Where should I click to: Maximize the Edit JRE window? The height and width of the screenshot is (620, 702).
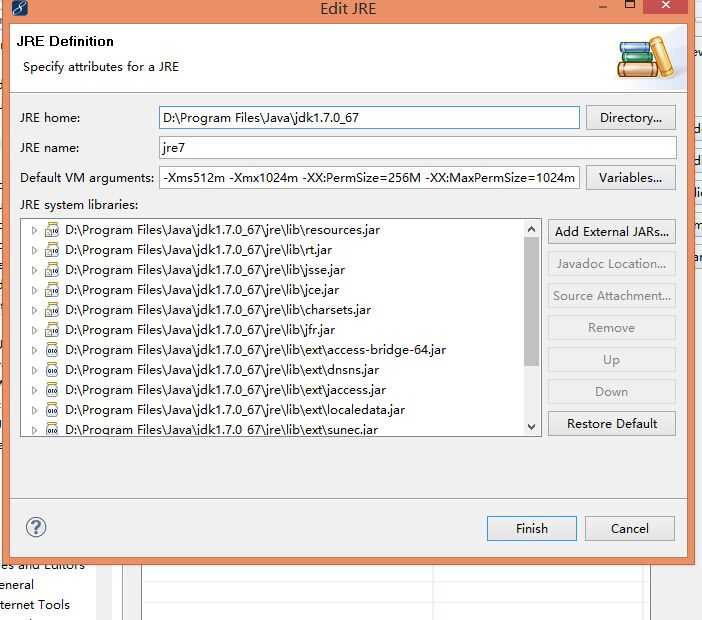(x=630, y=4)
